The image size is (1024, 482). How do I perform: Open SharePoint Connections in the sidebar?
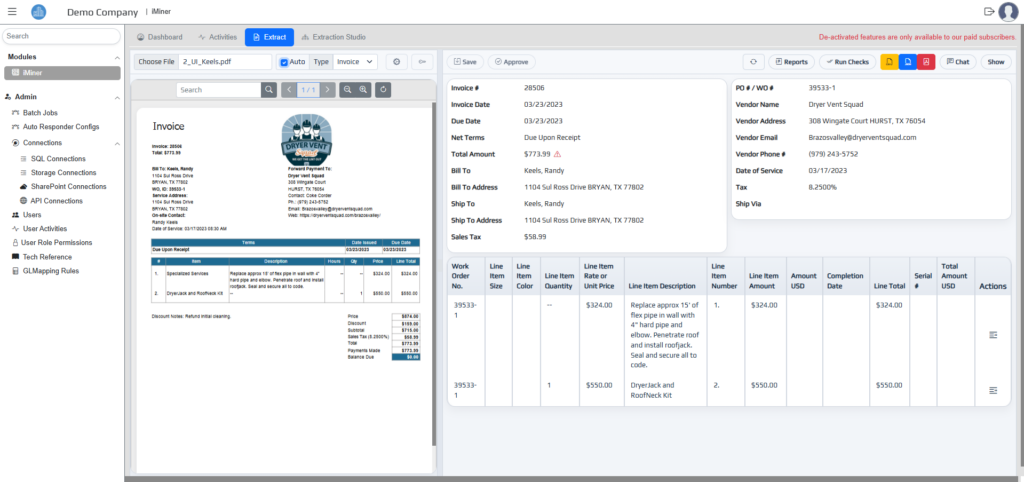tap(65, 187)
